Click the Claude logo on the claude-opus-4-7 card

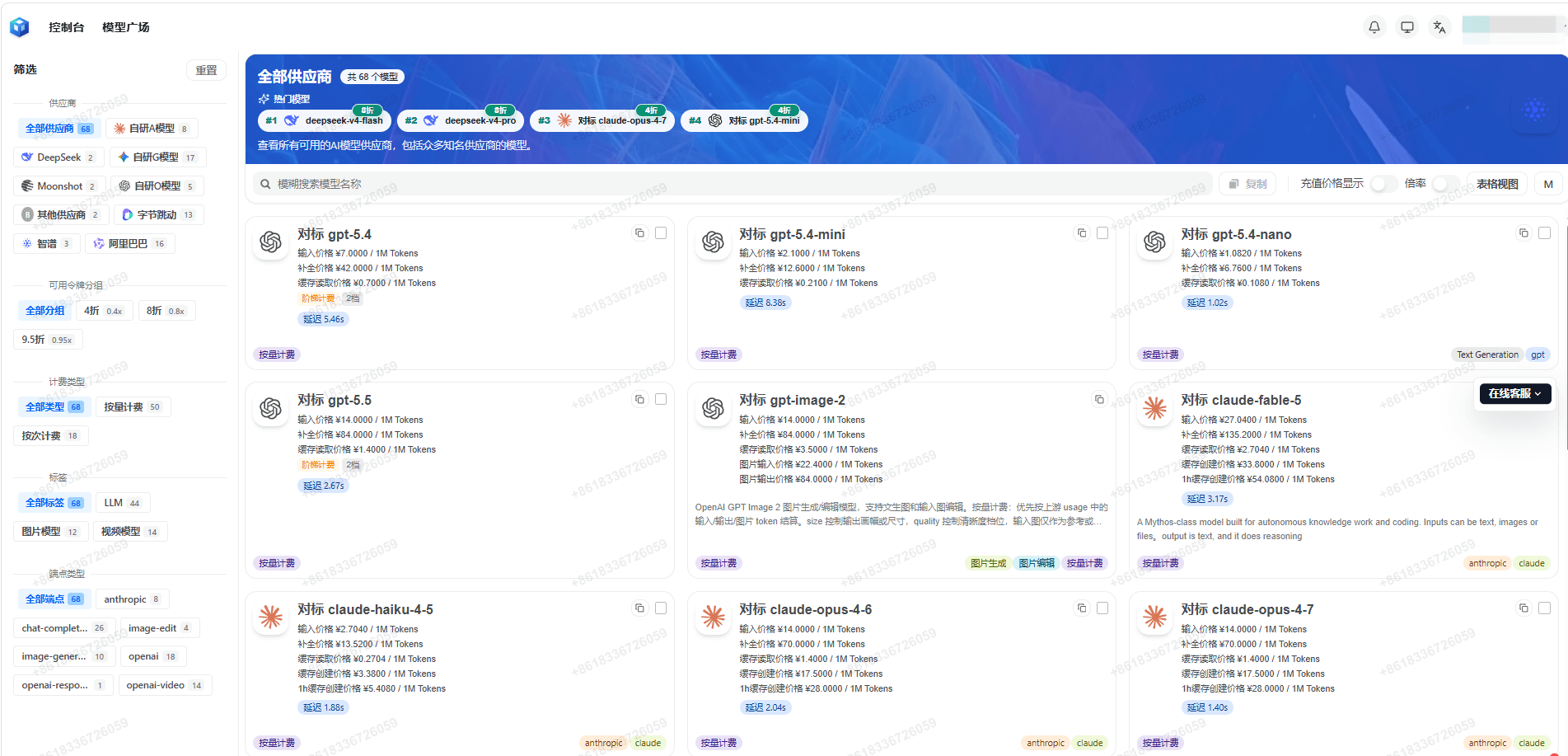pos(1154,617)
